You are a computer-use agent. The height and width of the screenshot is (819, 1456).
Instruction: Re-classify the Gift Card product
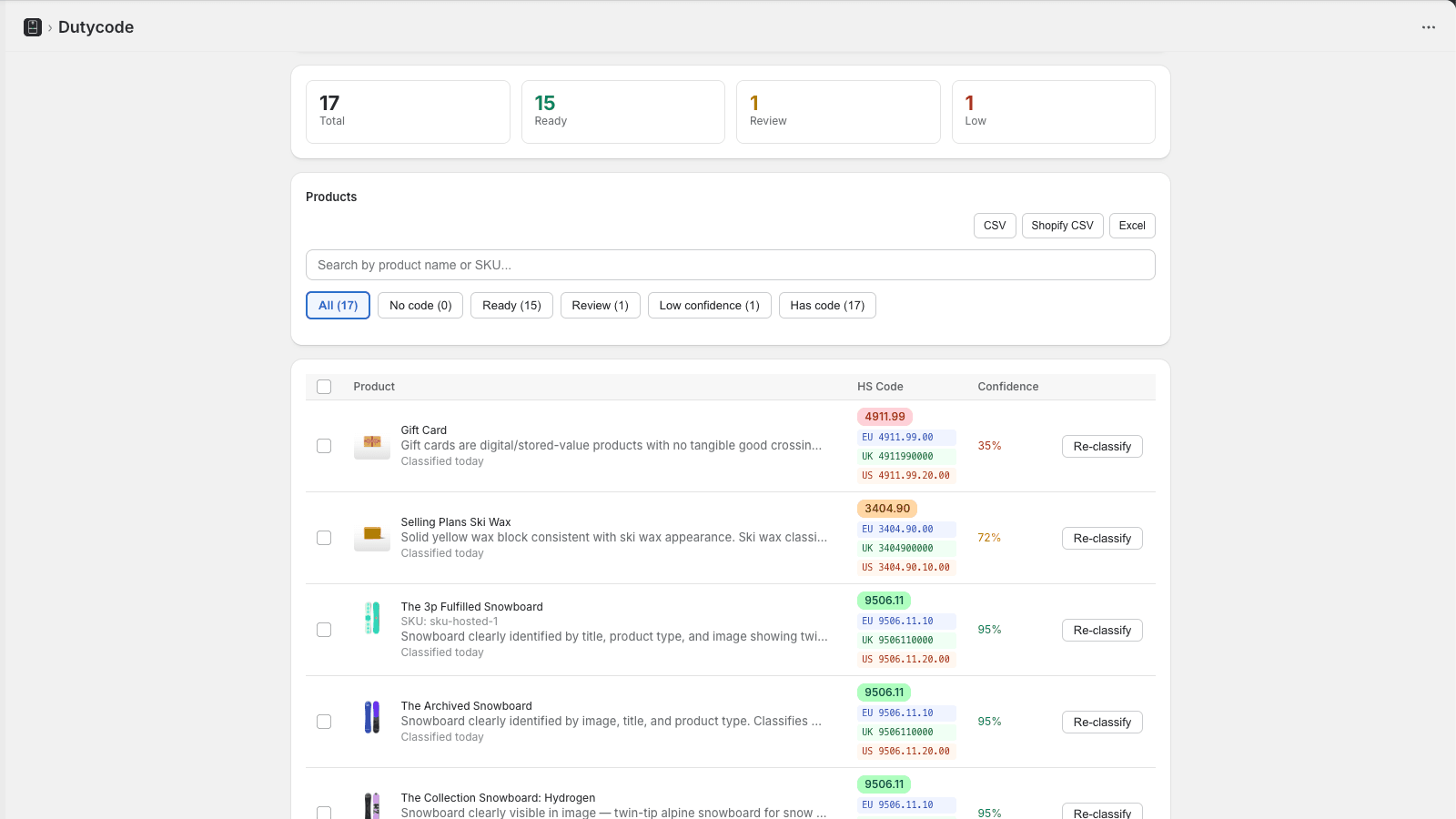pyautogui.click(x=1102, y=447)
